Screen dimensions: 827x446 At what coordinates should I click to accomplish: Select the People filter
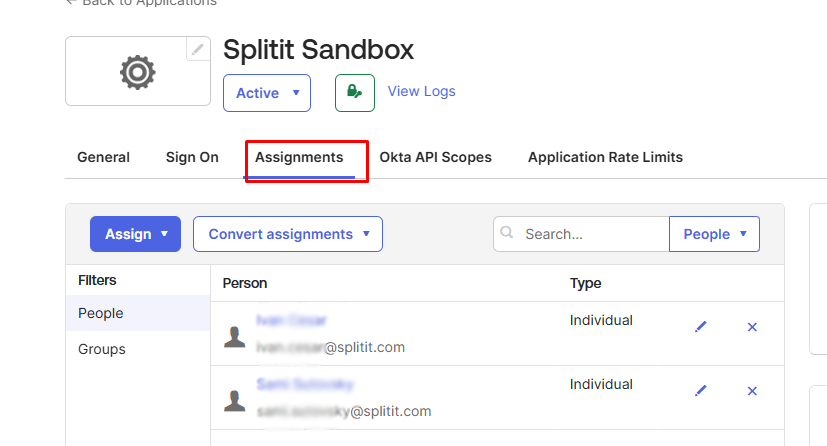[x=138, y=313]
